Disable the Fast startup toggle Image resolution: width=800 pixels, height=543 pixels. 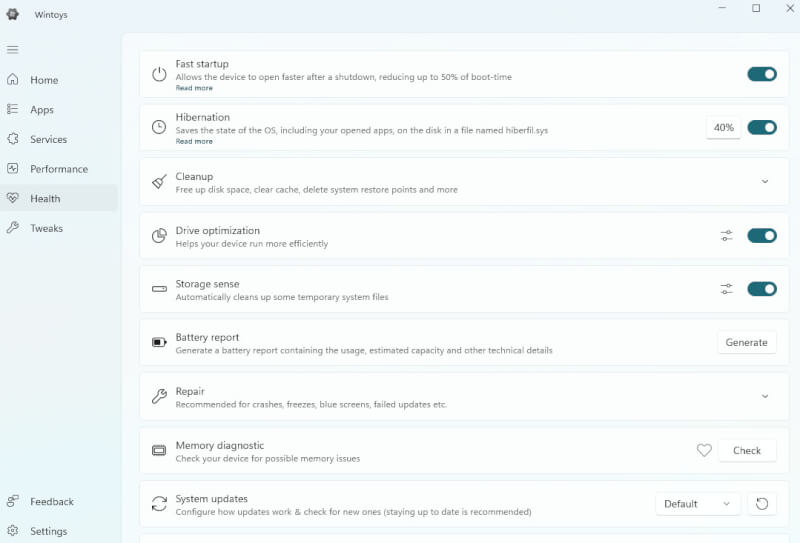(x=761, y=74)
